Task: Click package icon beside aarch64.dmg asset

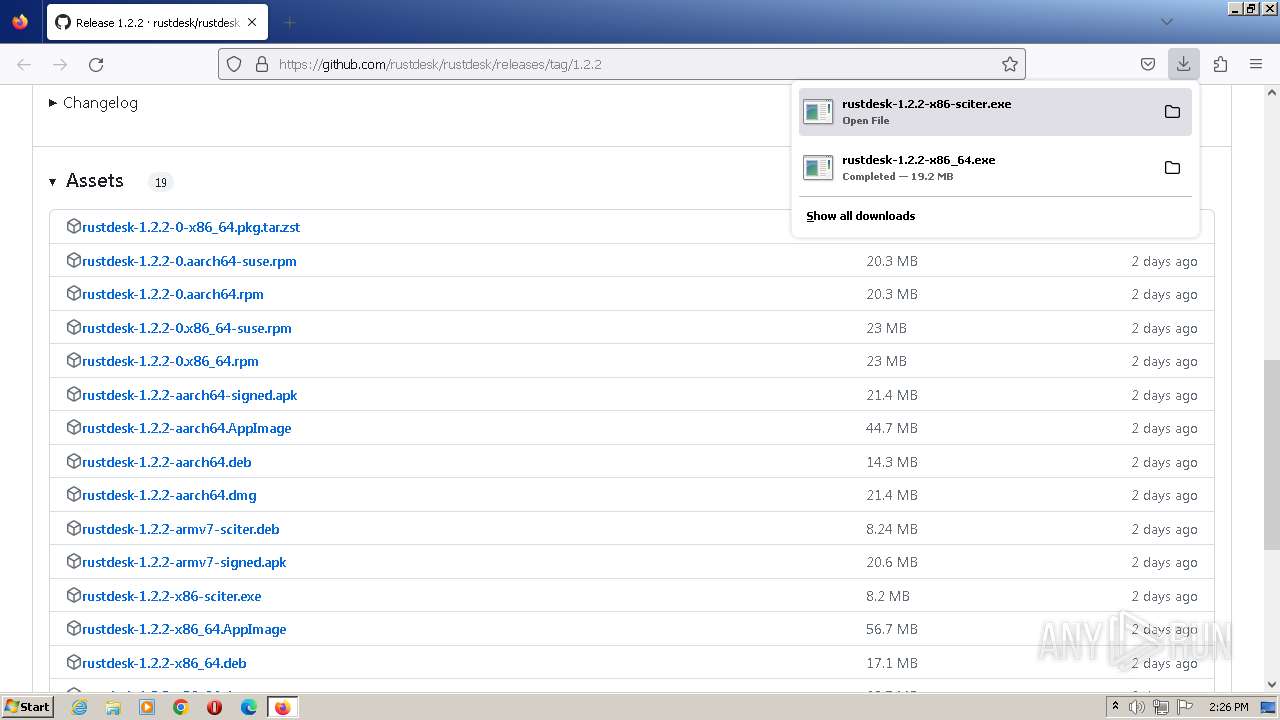Action: pyautogui.click(x=73, y=494)
